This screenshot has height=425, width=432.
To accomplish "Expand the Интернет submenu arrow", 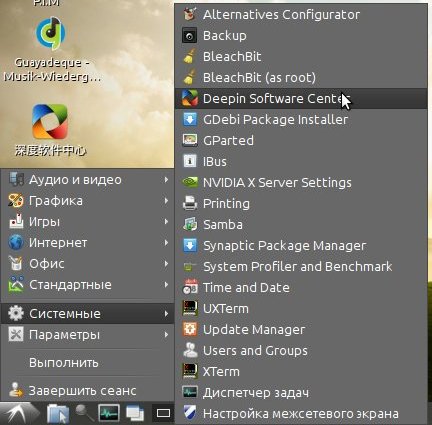I will click(x=166, y=243).
